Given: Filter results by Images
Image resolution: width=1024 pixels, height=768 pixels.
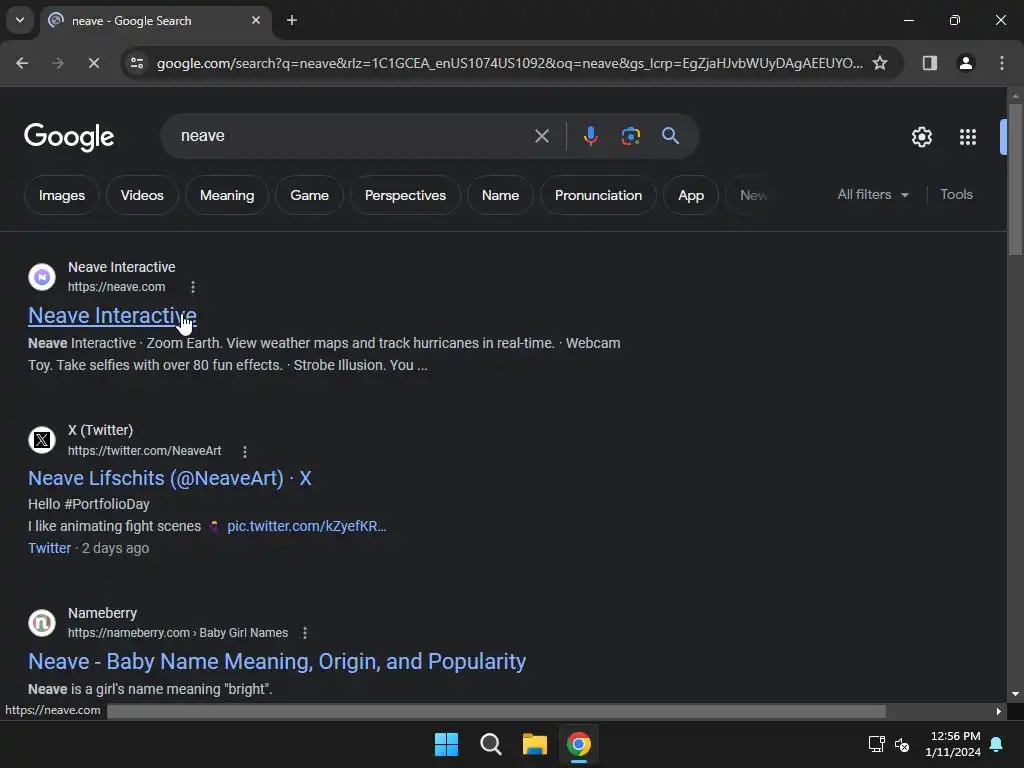Looking at the screenshot, I should click(62, 195).
